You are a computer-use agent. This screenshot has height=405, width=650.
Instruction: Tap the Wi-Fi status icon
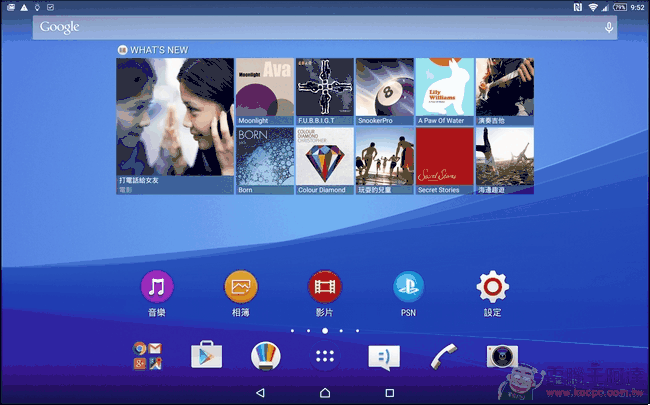(593, 7)
